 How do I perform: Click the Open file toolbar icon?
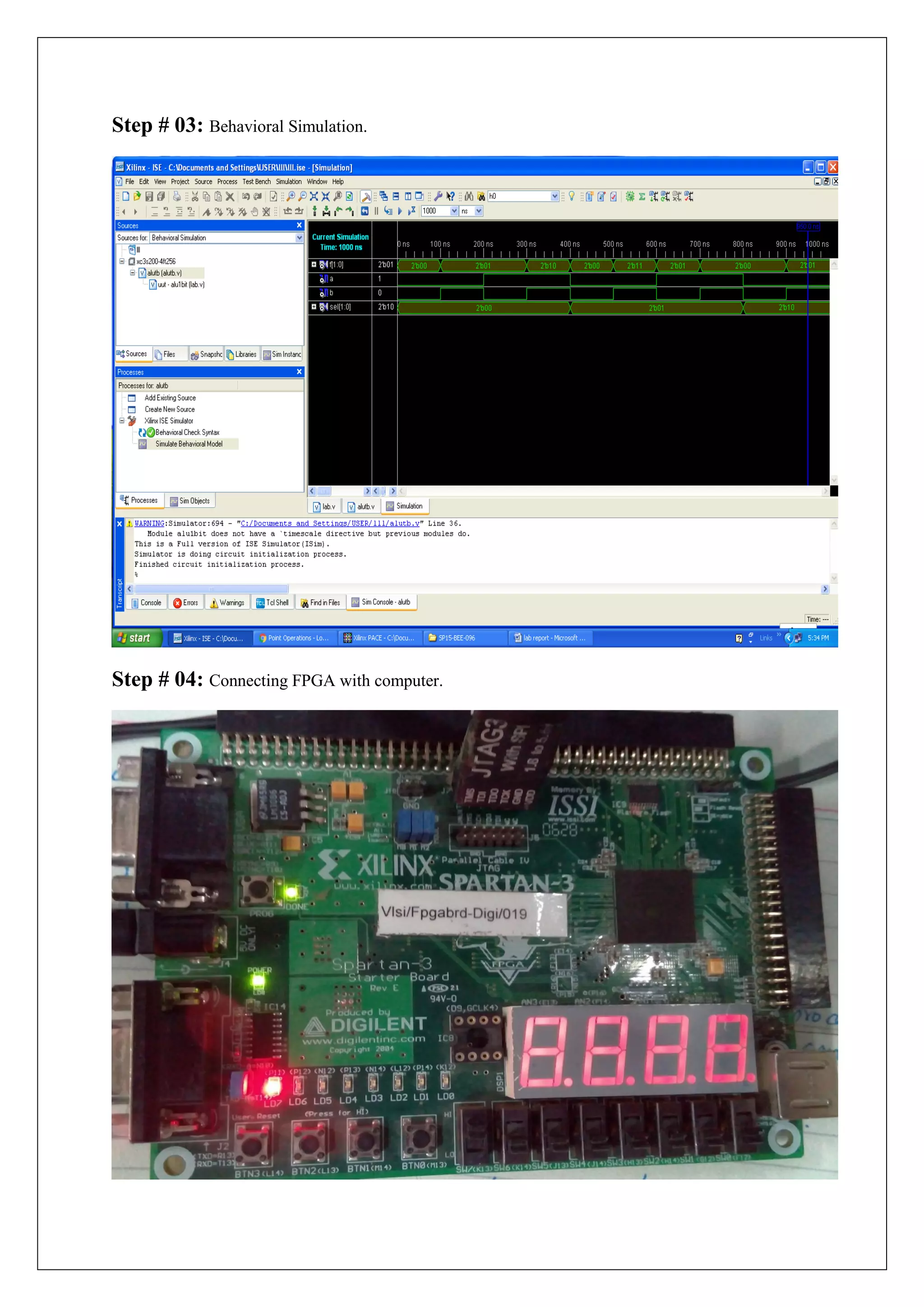coord(137,196)
